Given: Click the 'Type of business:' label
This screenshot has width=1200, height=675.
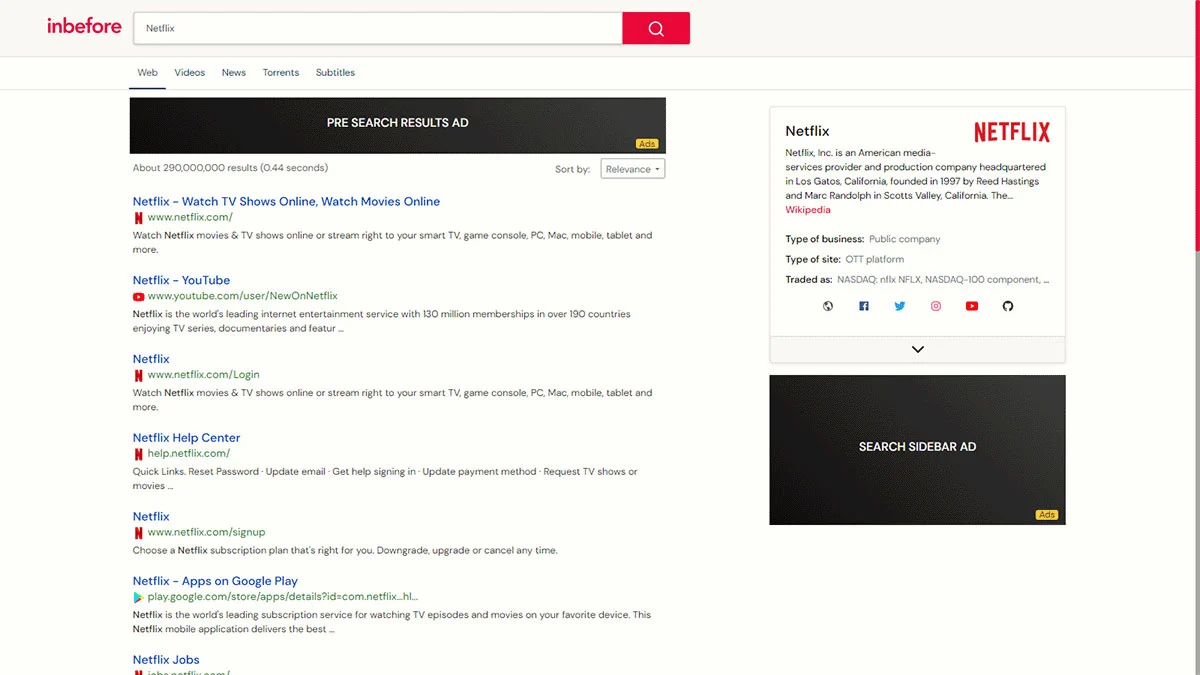Looking at the screenshot, I should point(825,239).
